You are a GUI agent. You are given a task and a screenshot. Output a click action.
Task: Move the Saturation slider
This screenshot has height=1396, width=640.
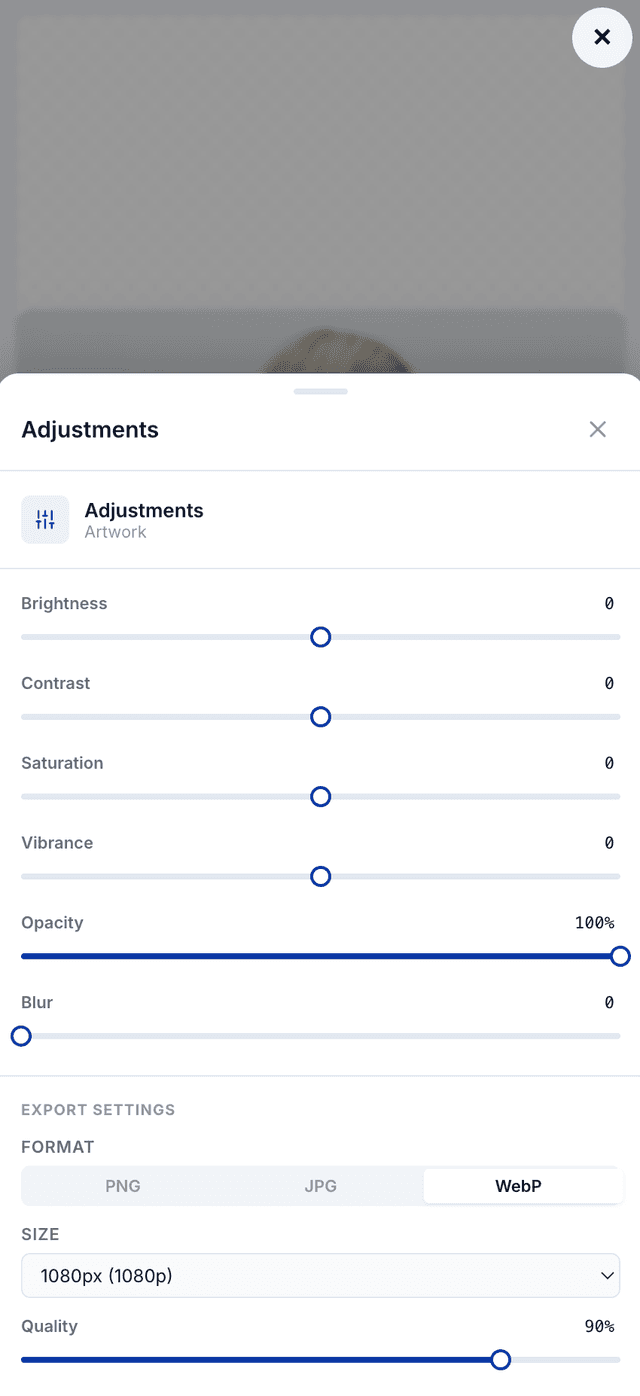tap(320, 797)
